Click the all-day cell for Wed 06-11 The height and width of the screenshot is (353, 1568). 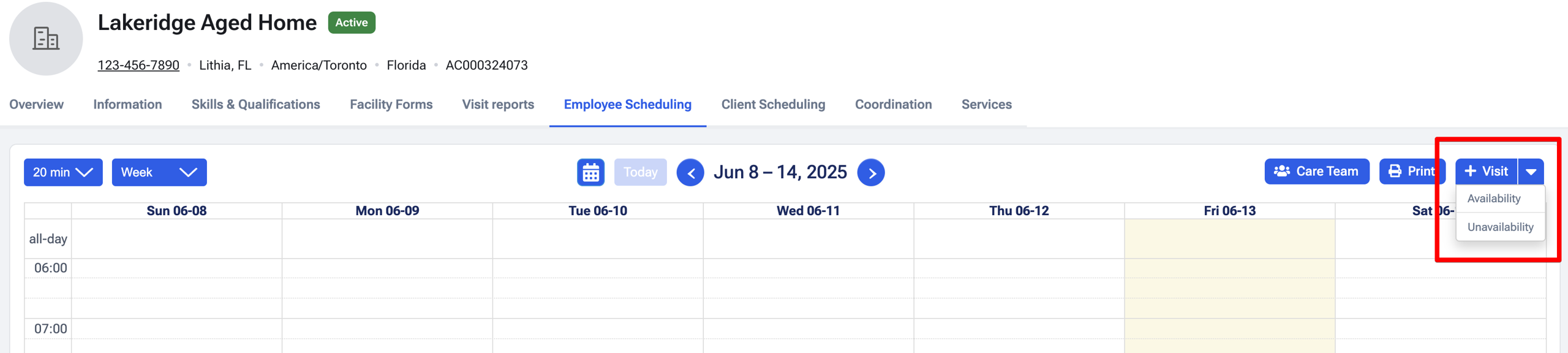coord(808,239)
